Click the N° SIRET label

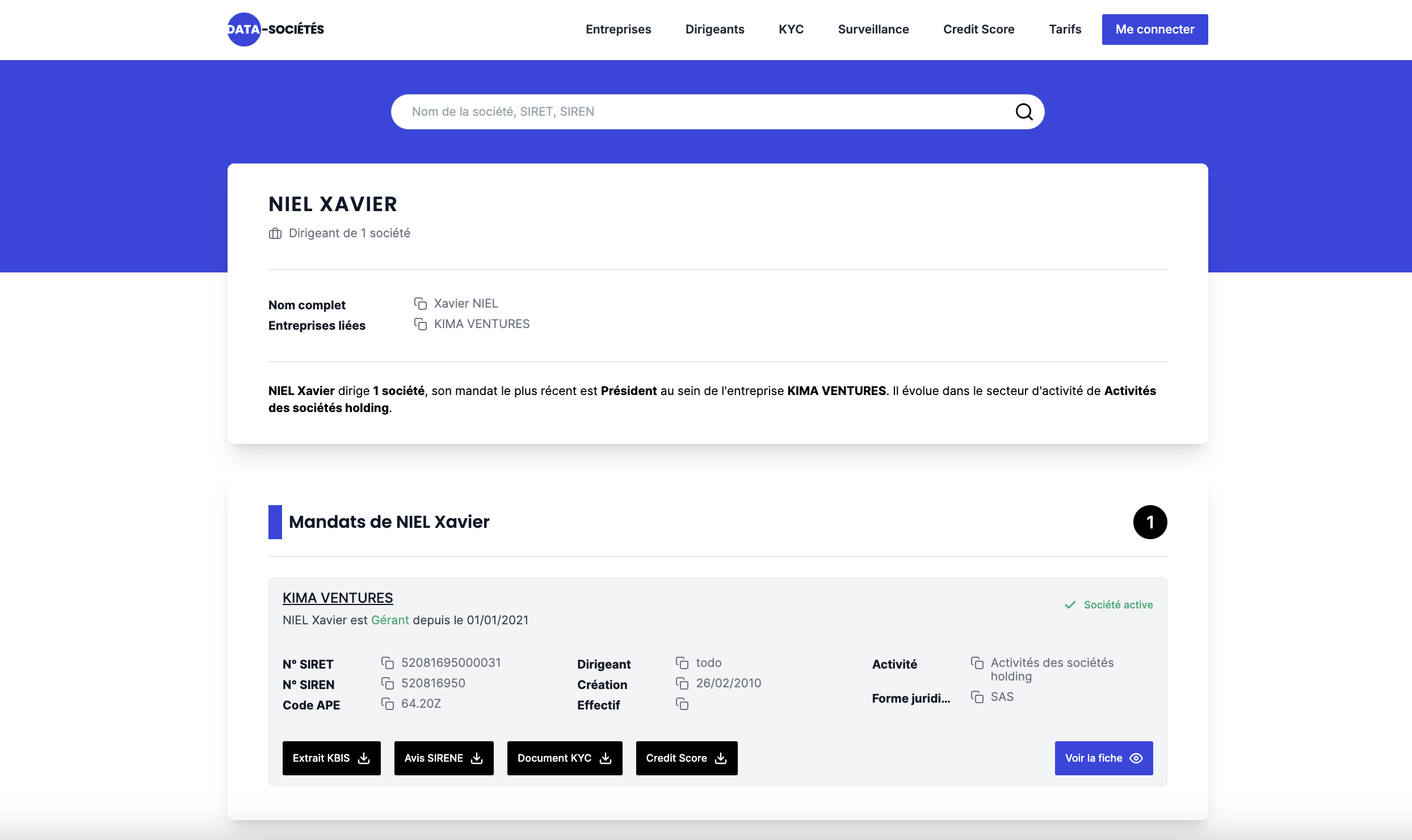click(x=308, y=665)
